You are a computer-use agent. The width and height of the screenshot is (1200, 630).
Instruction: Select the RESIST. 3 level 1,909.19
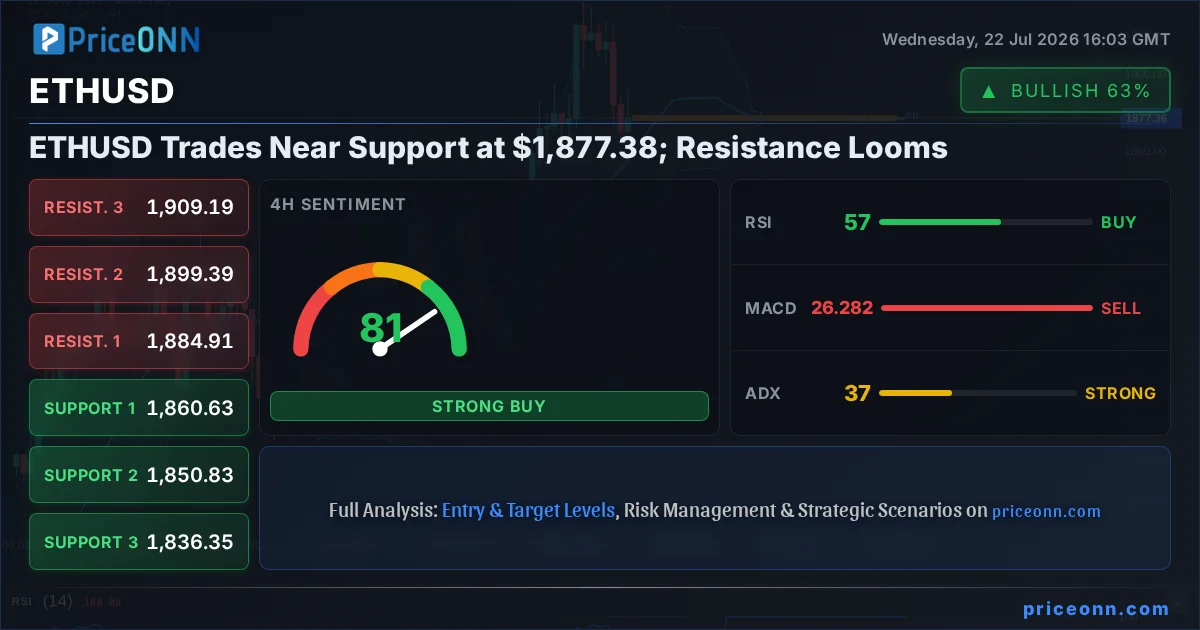(139, 207)
